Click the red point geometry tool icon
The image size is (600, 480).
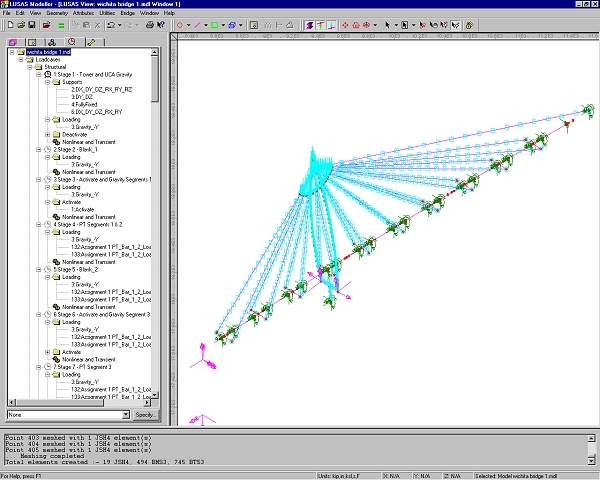click(181, 23)
